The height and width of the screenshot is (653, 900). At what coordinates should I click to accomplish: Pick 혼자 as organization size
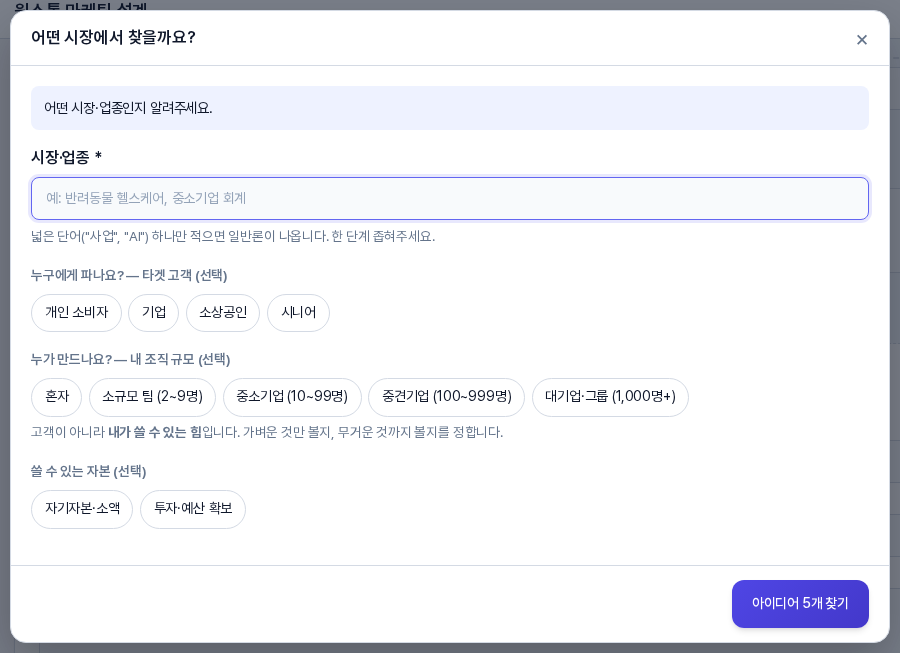coord(57,397)
